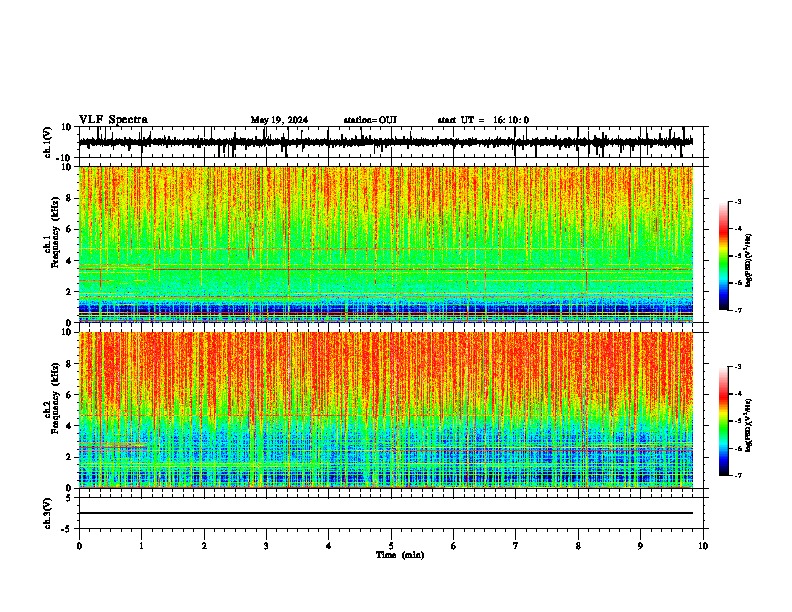
Task: Click the time axis tick label '0'
Action: tap(79, 546)
